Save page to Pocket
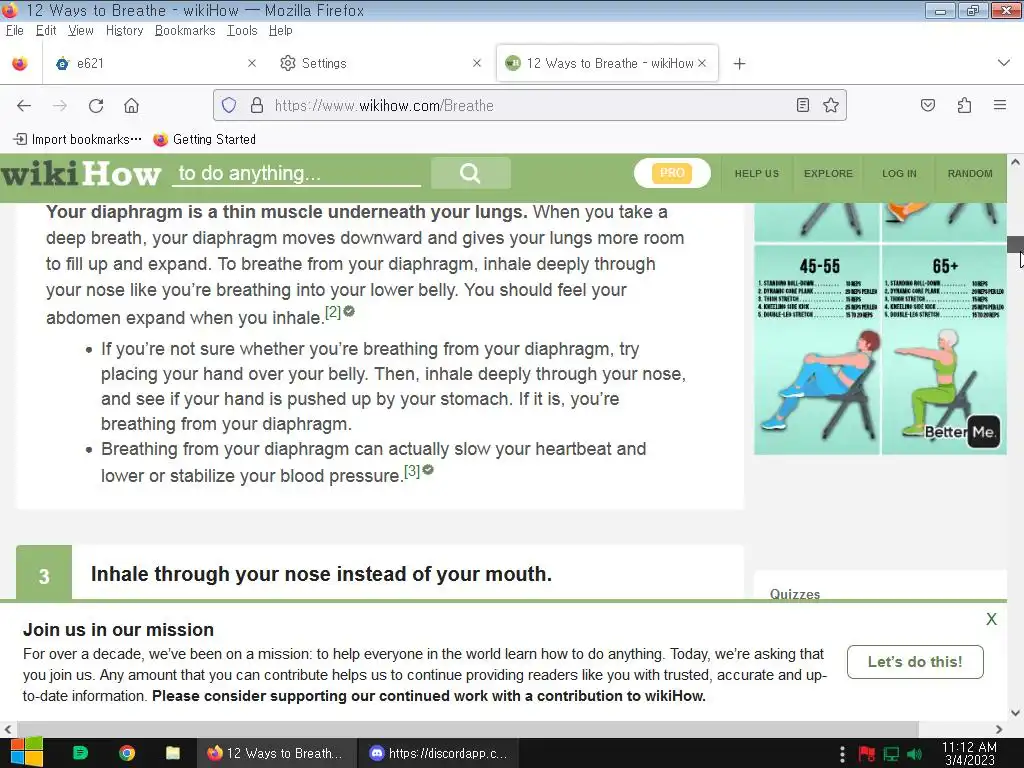Image resolution: width=1024 pixels, height=768 pixels. 928,105
